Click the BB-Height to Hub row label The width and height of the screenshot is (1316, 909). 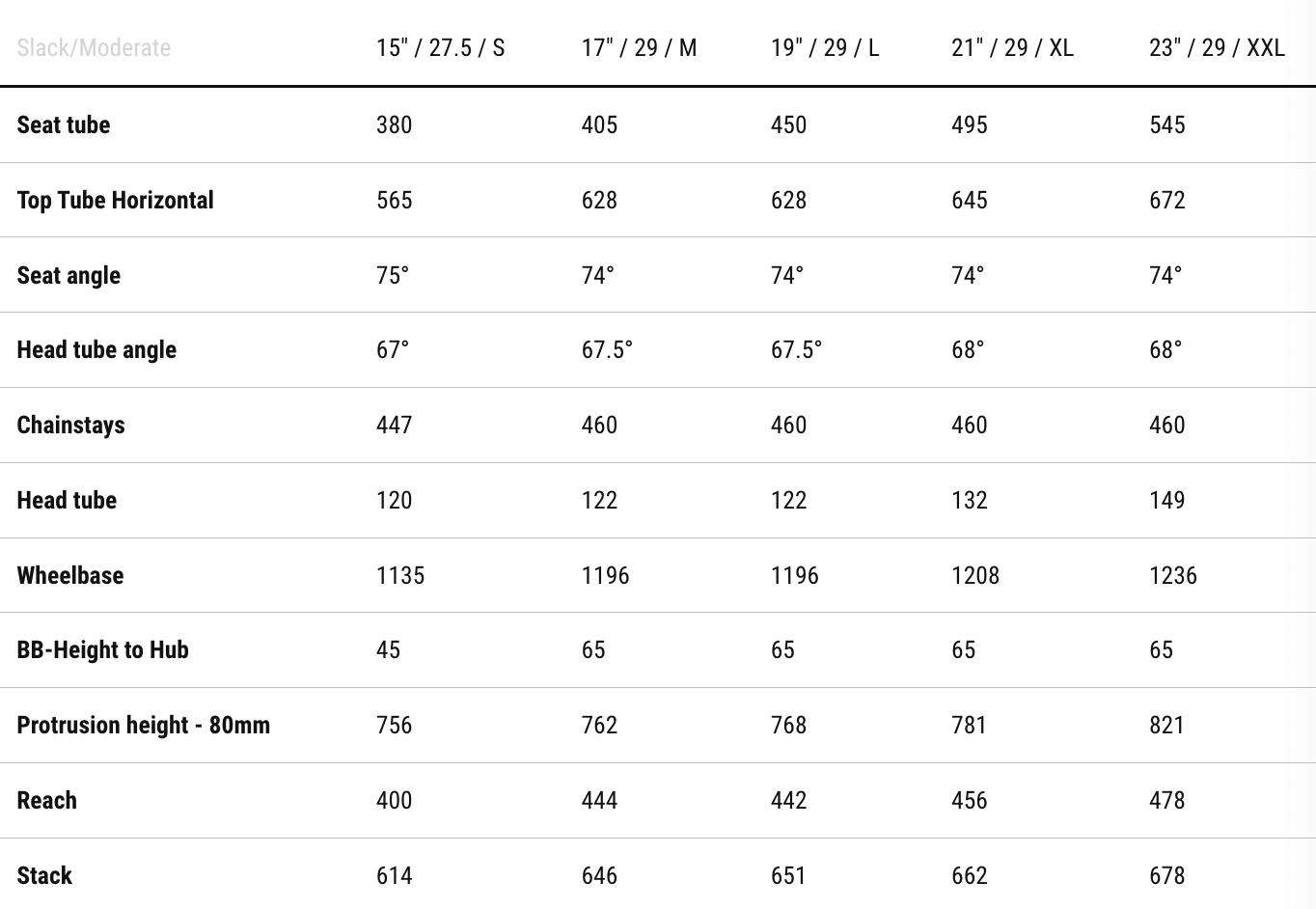point(103,650)
